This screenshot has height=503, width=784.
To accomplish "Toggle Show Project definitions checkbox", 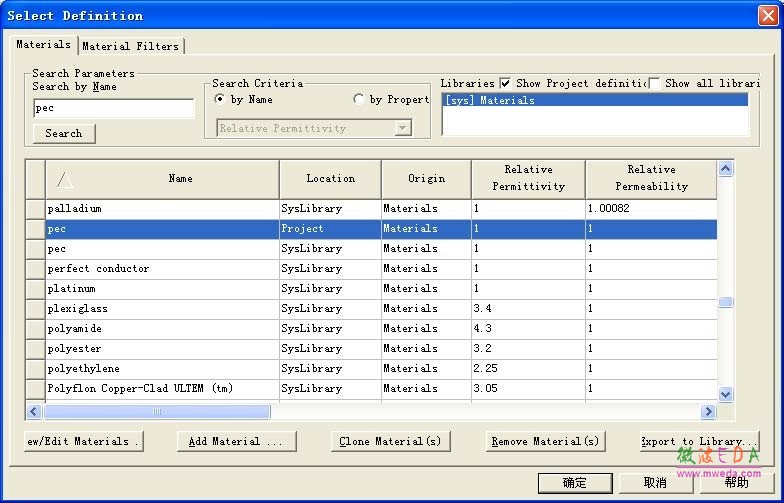I will click(x=506, y=83).
